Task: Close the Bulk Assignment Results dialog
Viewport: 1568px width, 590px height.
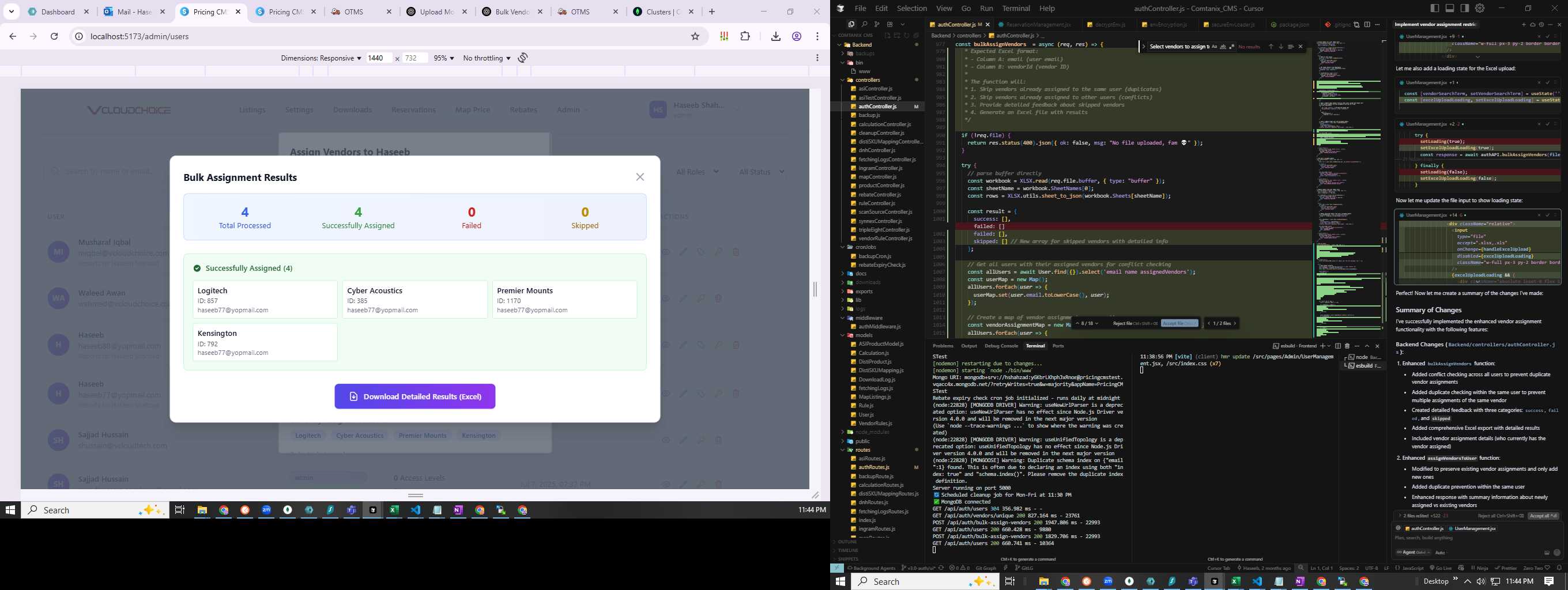Action: click(x=640, y=177)
